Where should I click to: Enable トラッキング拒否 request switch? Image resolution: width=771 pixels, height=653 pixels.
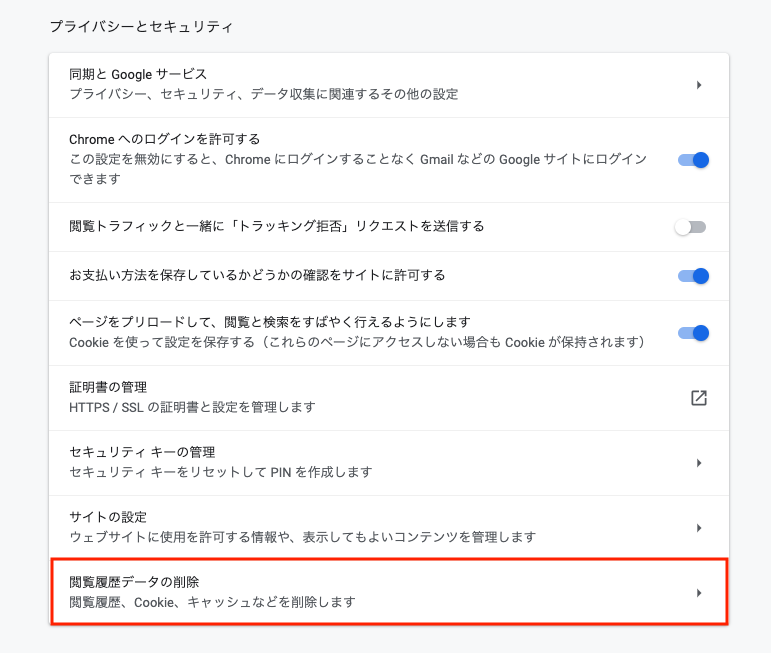[x=691, y=227]
